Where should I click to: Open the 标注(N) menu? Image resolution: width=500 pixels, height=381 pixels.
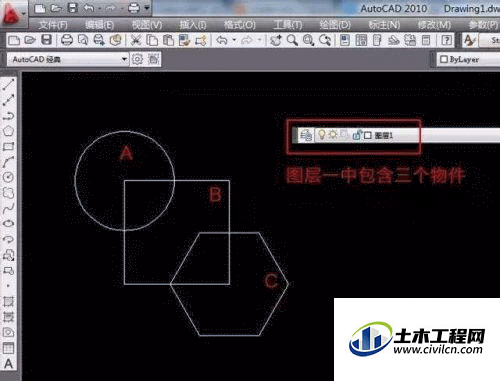(384, 25)
